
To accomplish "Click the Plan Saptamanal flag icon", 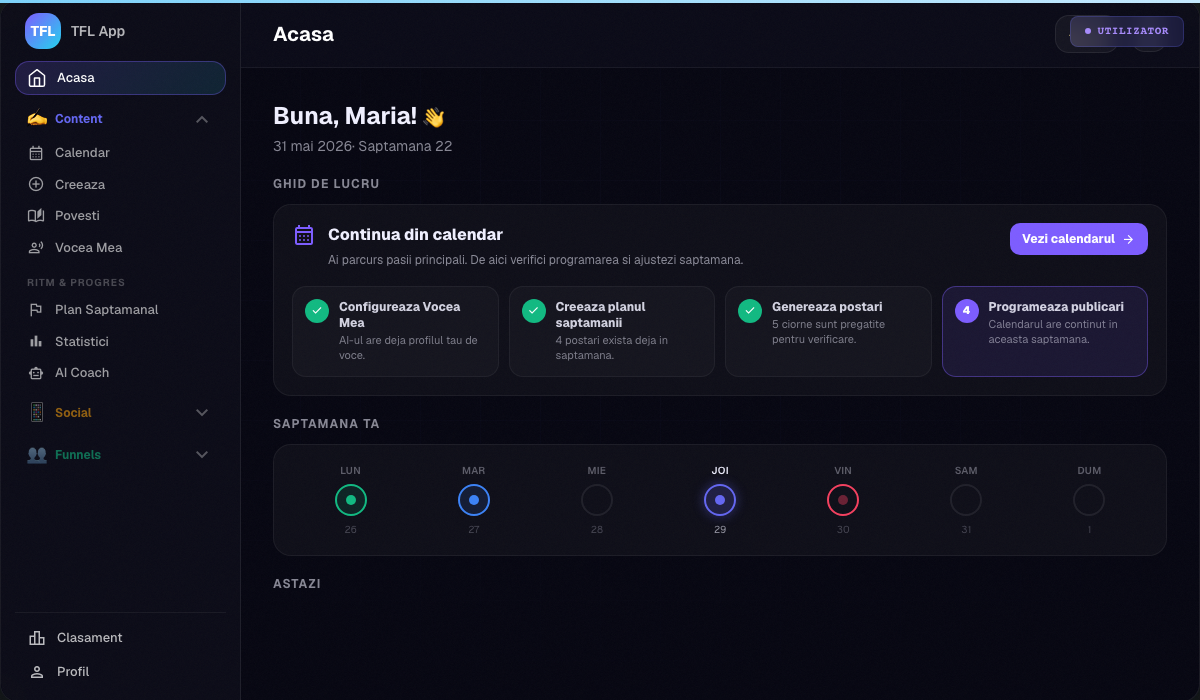I will click(x=36, y=310).
